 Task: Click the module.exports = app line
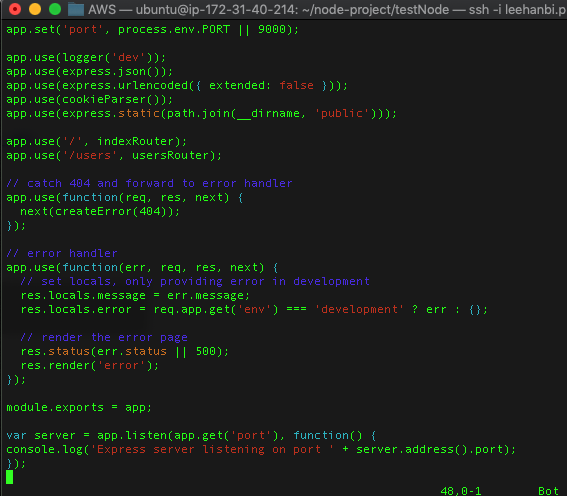click(79, 407)
